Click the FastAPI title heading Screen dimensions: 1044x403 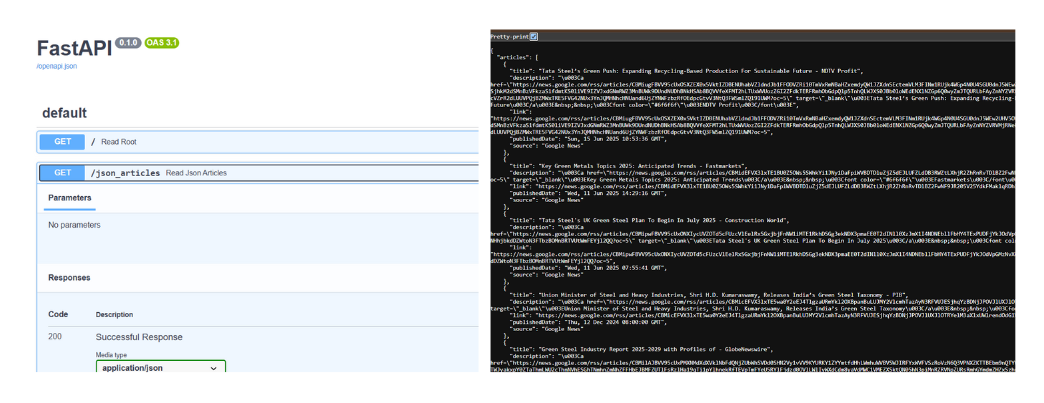tap(74, 48)
